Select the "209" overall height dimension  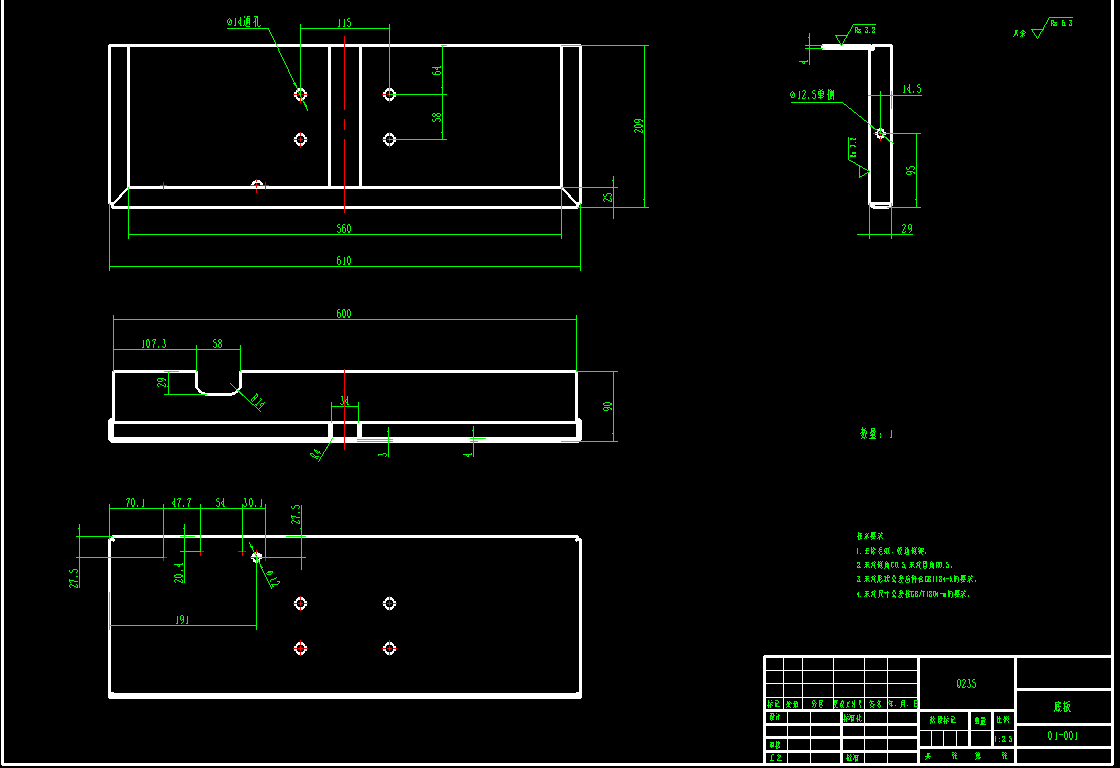tap(639, 126)
